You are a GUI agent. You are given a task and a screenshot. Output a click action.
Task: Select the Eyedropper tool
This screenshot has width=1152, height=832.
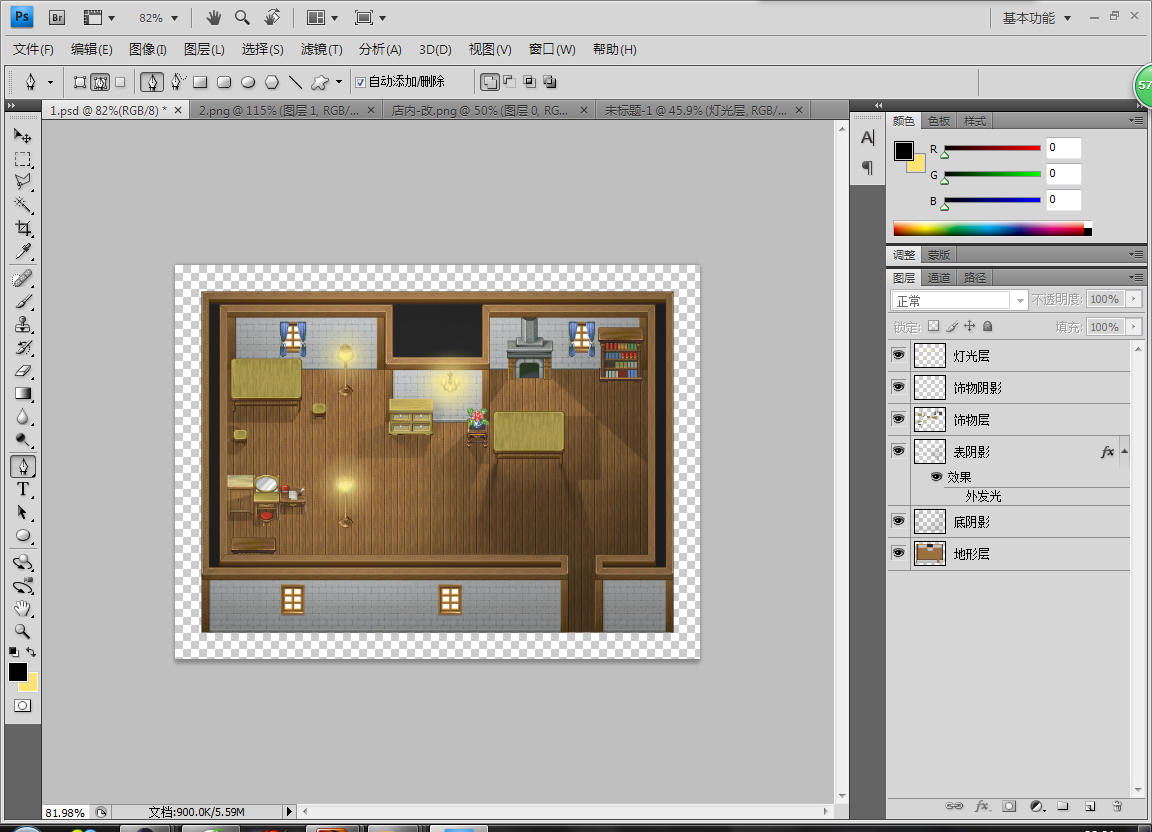[x=23, y=252]
